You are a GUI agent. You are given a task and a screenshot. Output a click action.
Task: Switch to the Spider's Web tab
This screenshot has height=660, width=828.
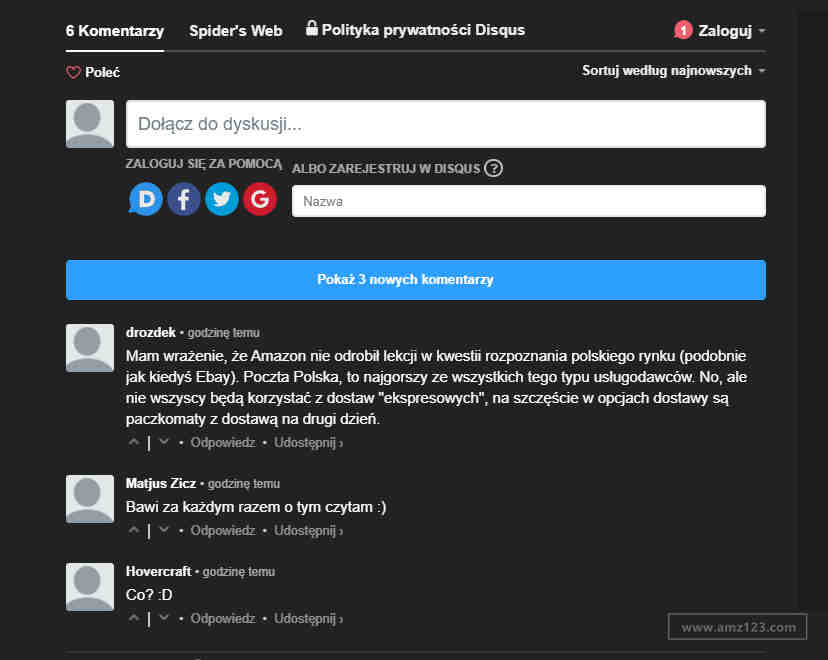coord(236,31)
